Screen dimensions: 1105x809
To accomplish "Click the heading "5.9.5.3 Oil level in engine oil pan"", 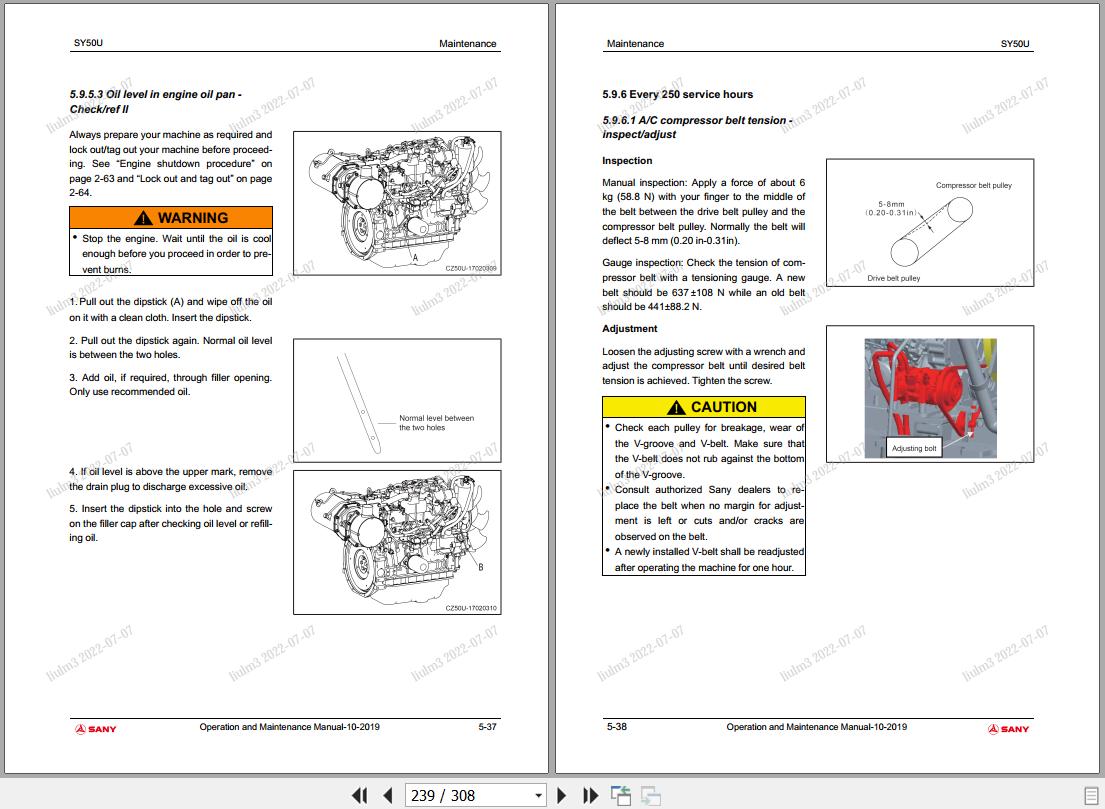I will point(156,101).
